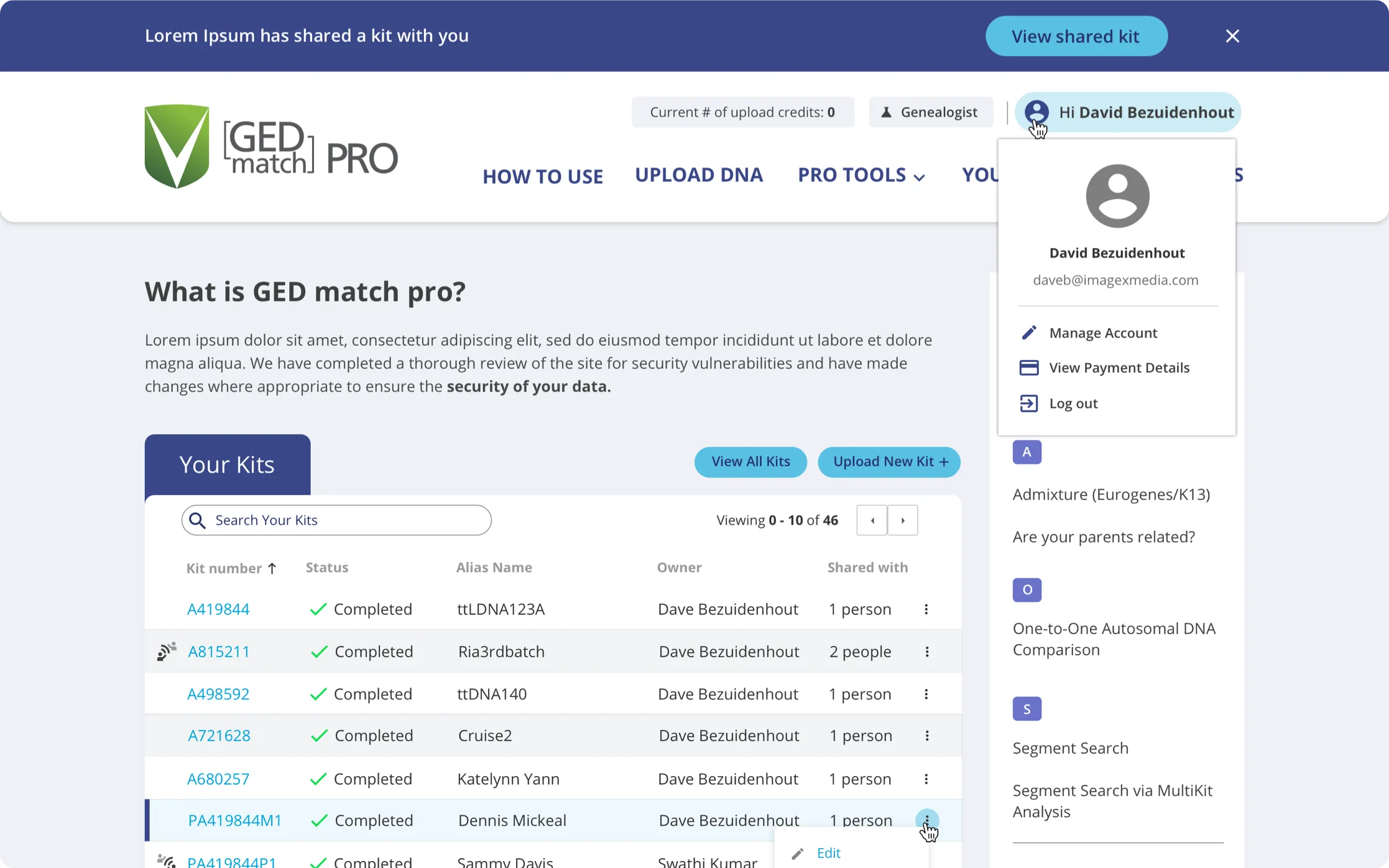Open kit PA419844M1
This screenshot has height=868, width=1389.
235,821
